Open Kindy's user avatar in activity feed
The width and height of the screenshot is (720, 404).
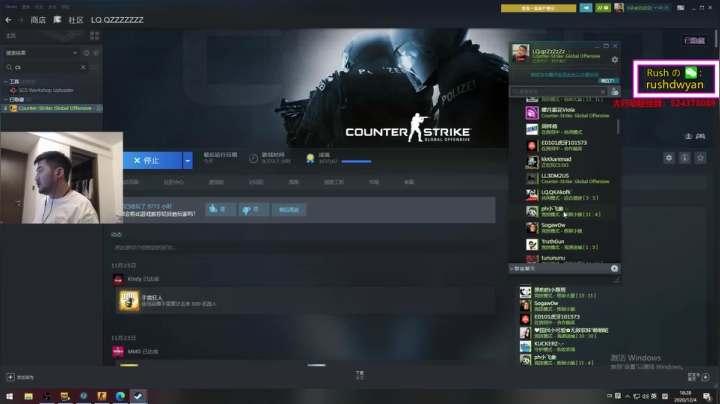pos(118,279)
